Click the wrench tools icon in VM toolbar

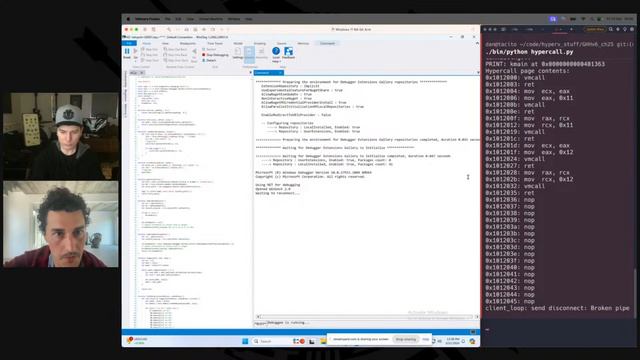[x=169, y=29]
